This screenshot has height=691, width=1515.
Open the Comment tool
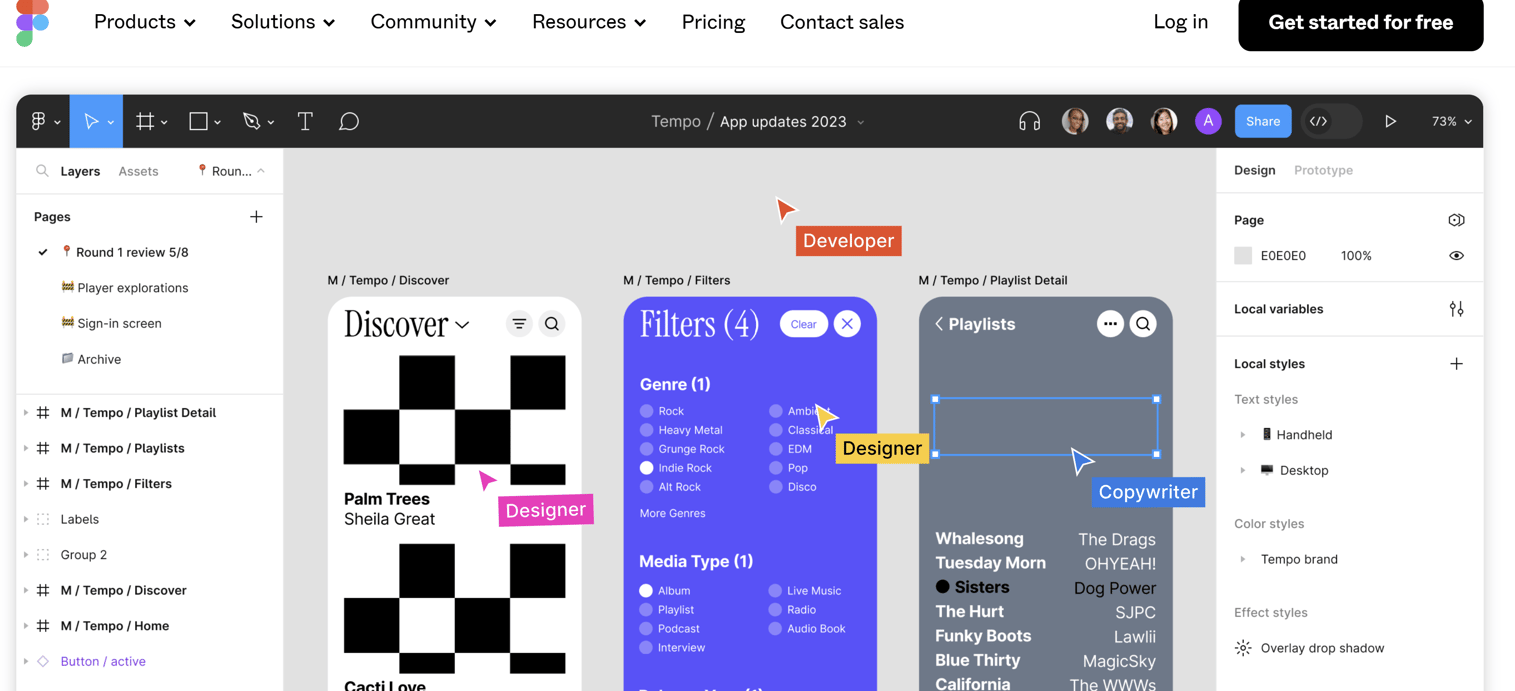(349, 121)
